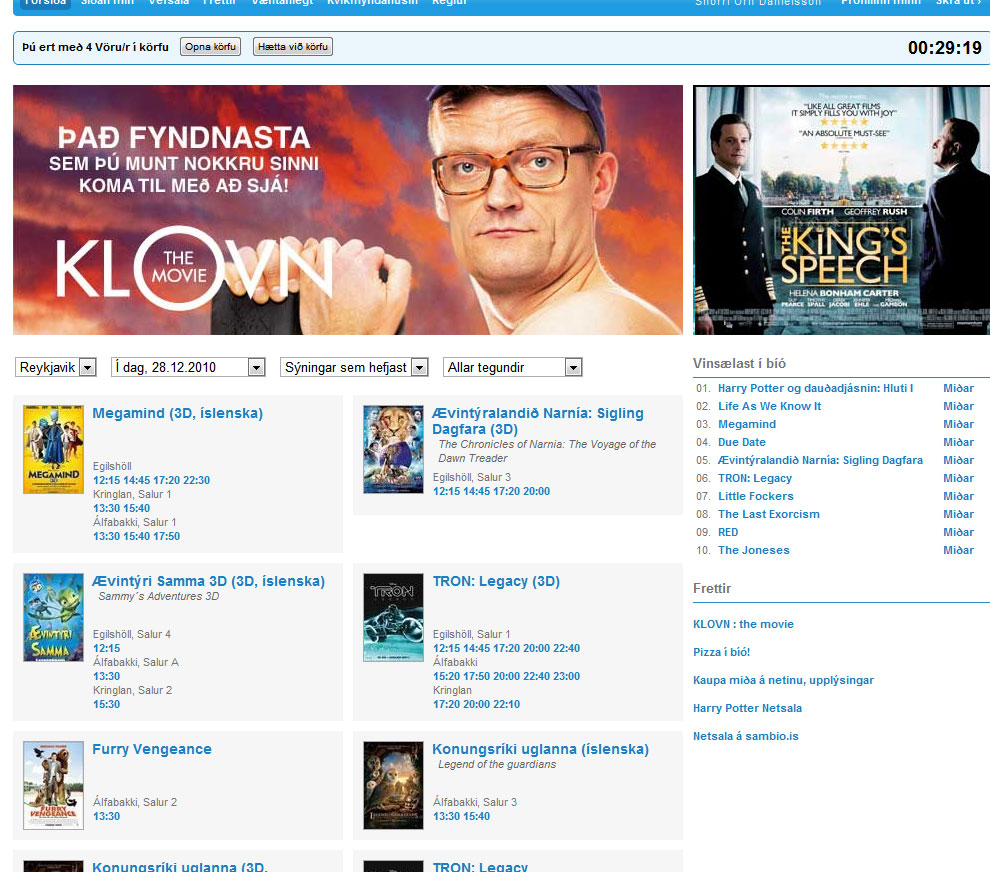Open the Narnia movie poster thumbnail
The height and width of the screenshot is (872, 990).
tap(393, 449)
